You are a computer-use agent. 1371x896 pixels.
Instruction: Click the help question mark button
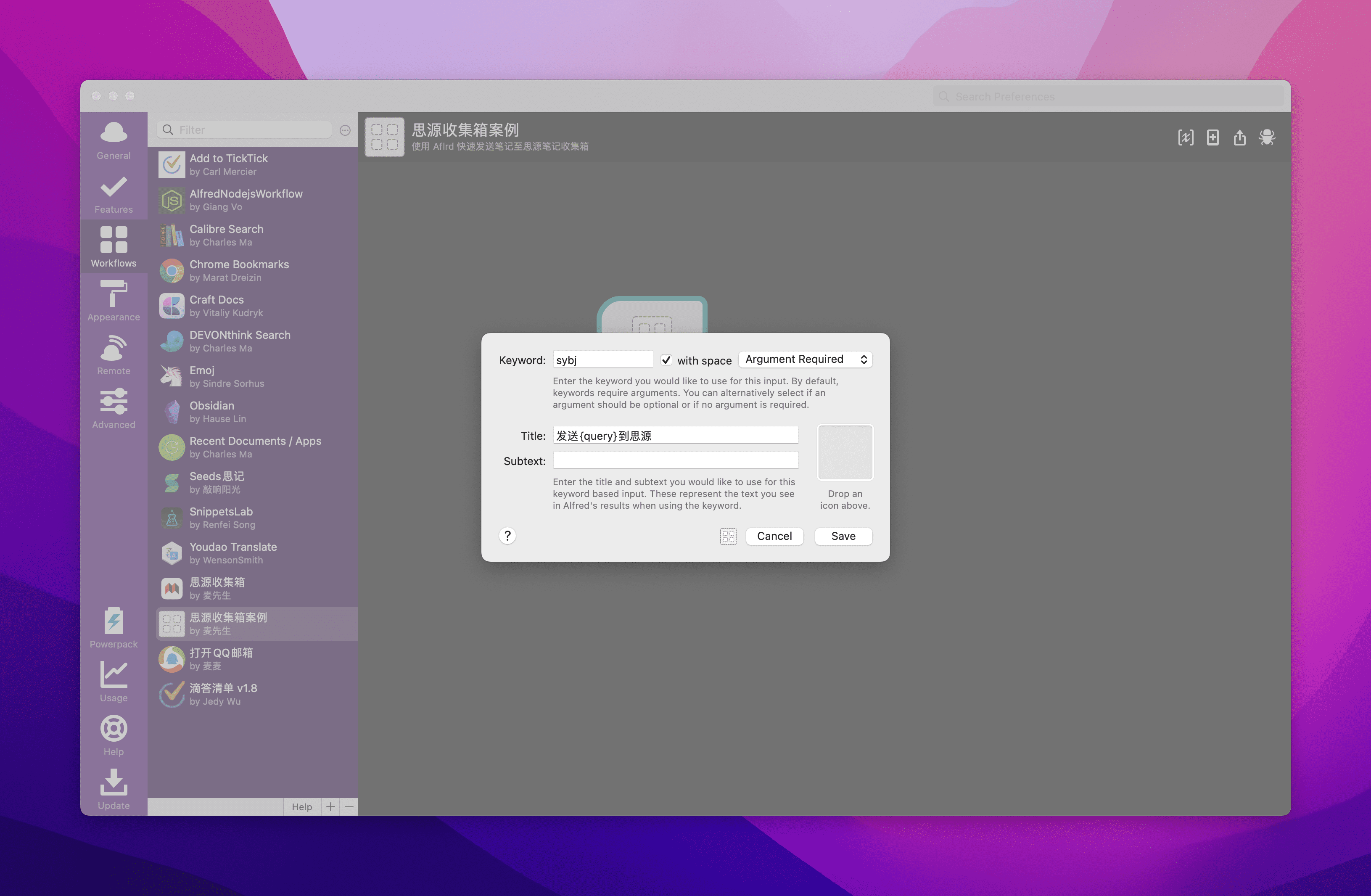click(x=507, y=536)
